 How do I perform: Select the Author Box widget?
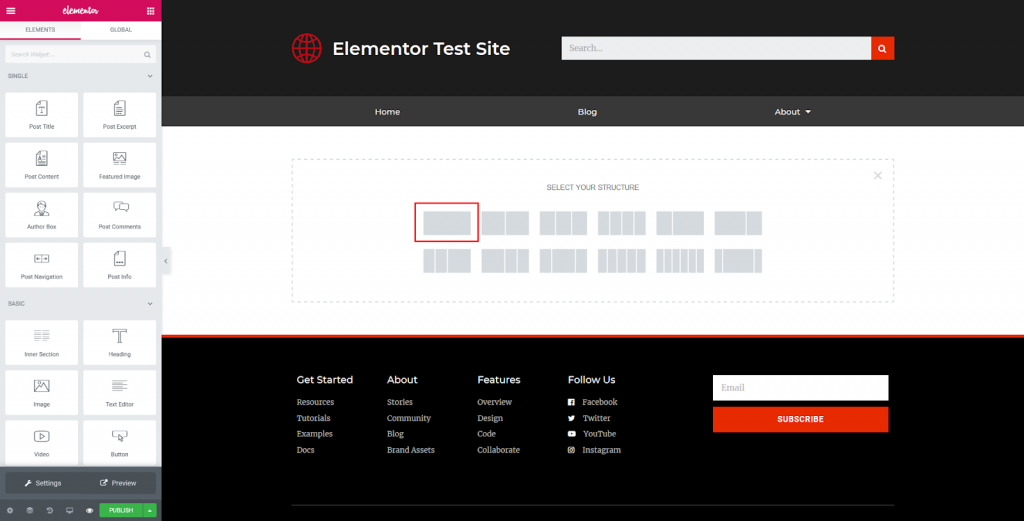[41, 215]
